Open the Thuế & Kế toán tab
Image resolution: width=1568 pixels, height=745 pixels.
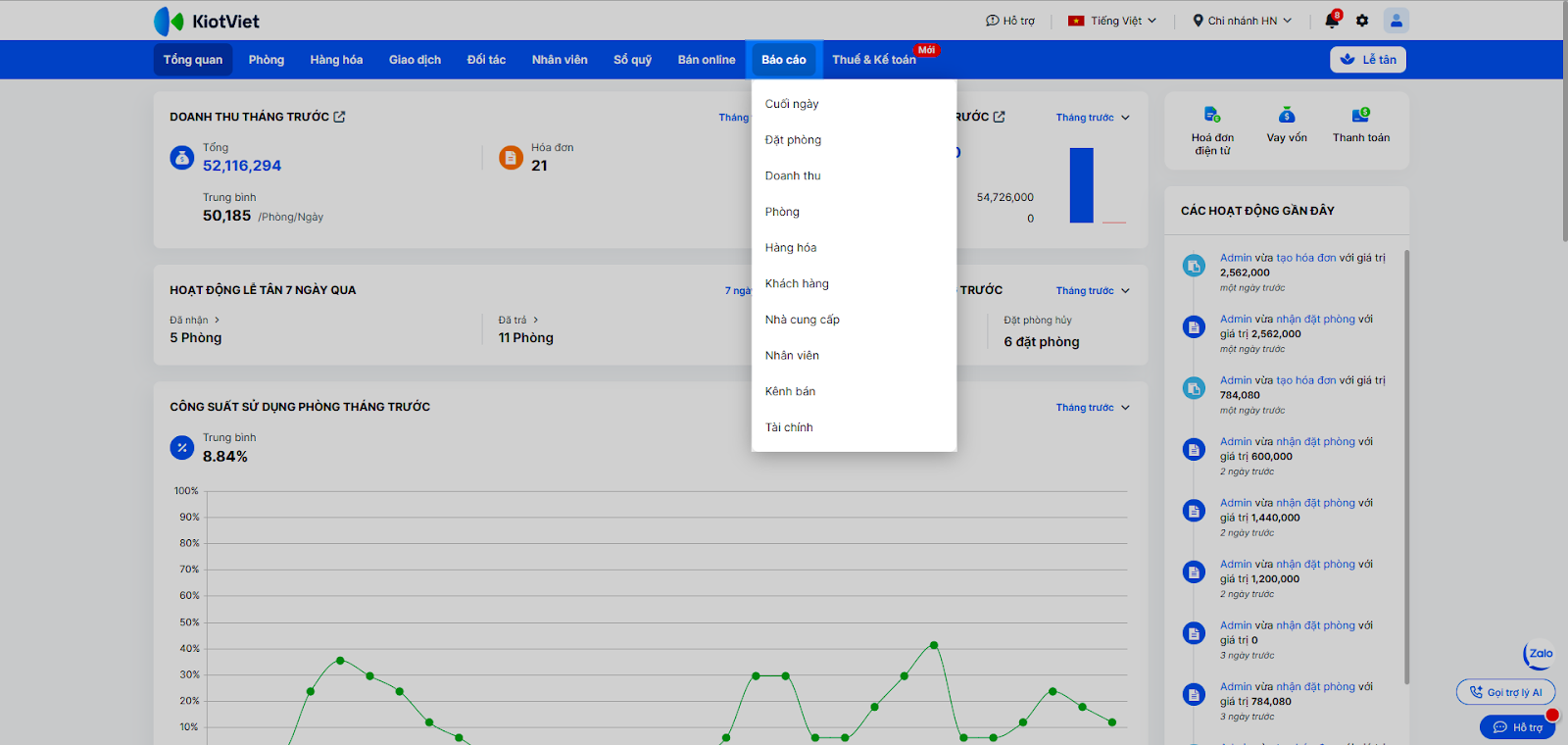[x=874, y=60]
